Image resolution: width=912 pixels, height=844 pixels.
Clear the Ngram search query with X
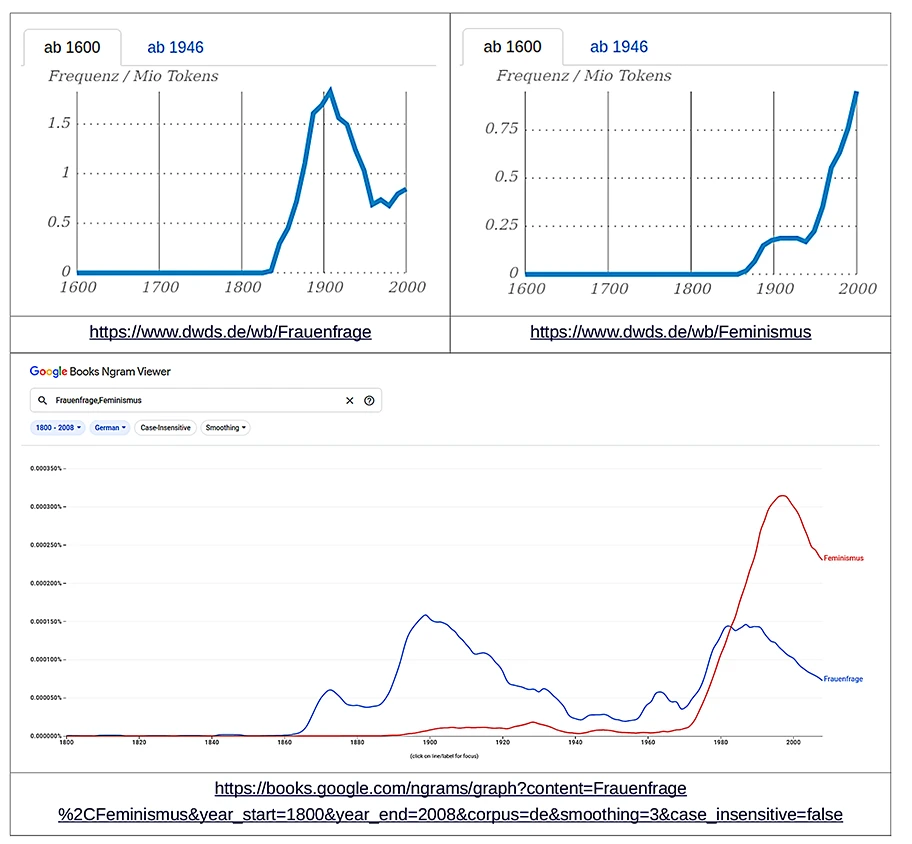[350, 400]
